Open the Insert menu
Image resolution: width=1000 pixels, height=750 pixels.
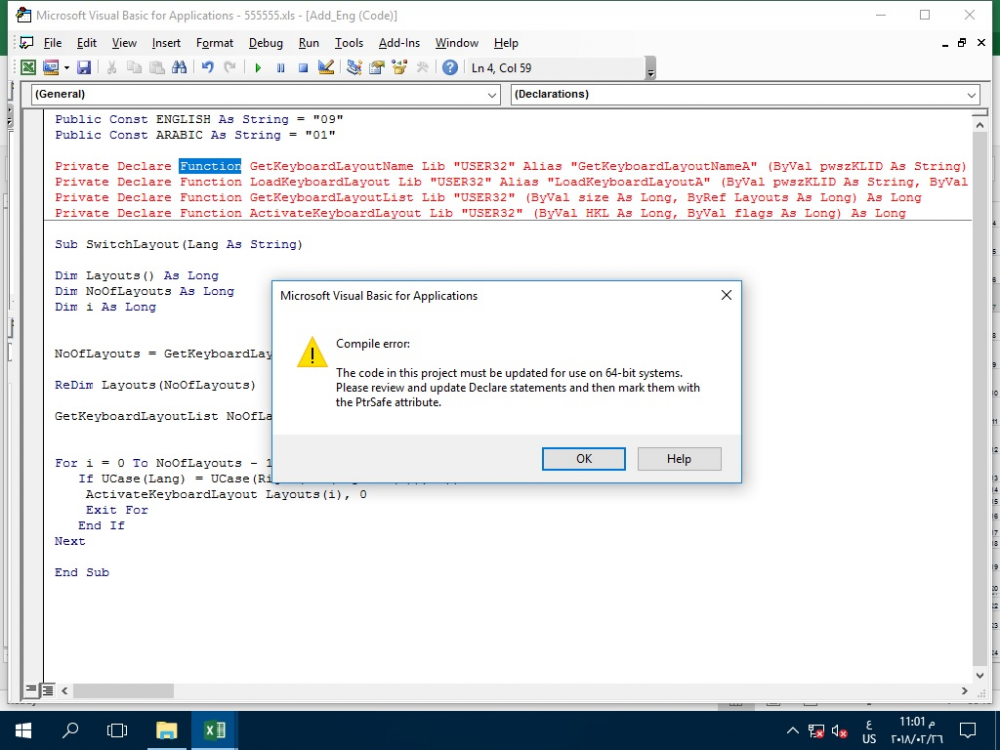pyautogui.click(x=166, y=43)
